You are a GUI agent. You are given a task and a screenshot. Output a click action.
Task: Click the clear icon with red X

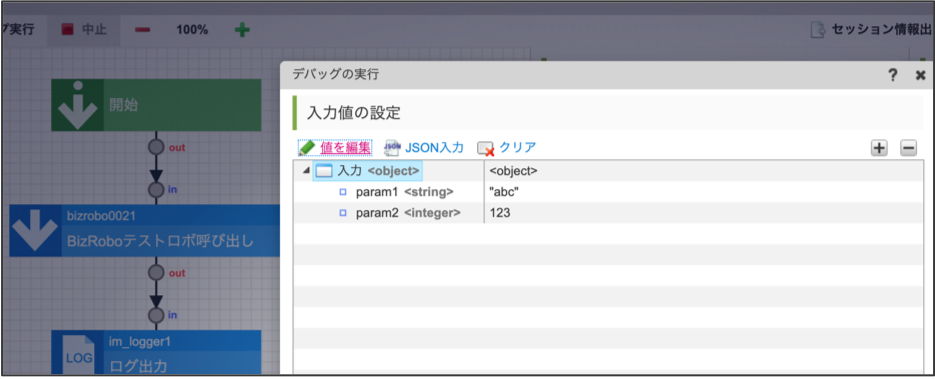486,148
